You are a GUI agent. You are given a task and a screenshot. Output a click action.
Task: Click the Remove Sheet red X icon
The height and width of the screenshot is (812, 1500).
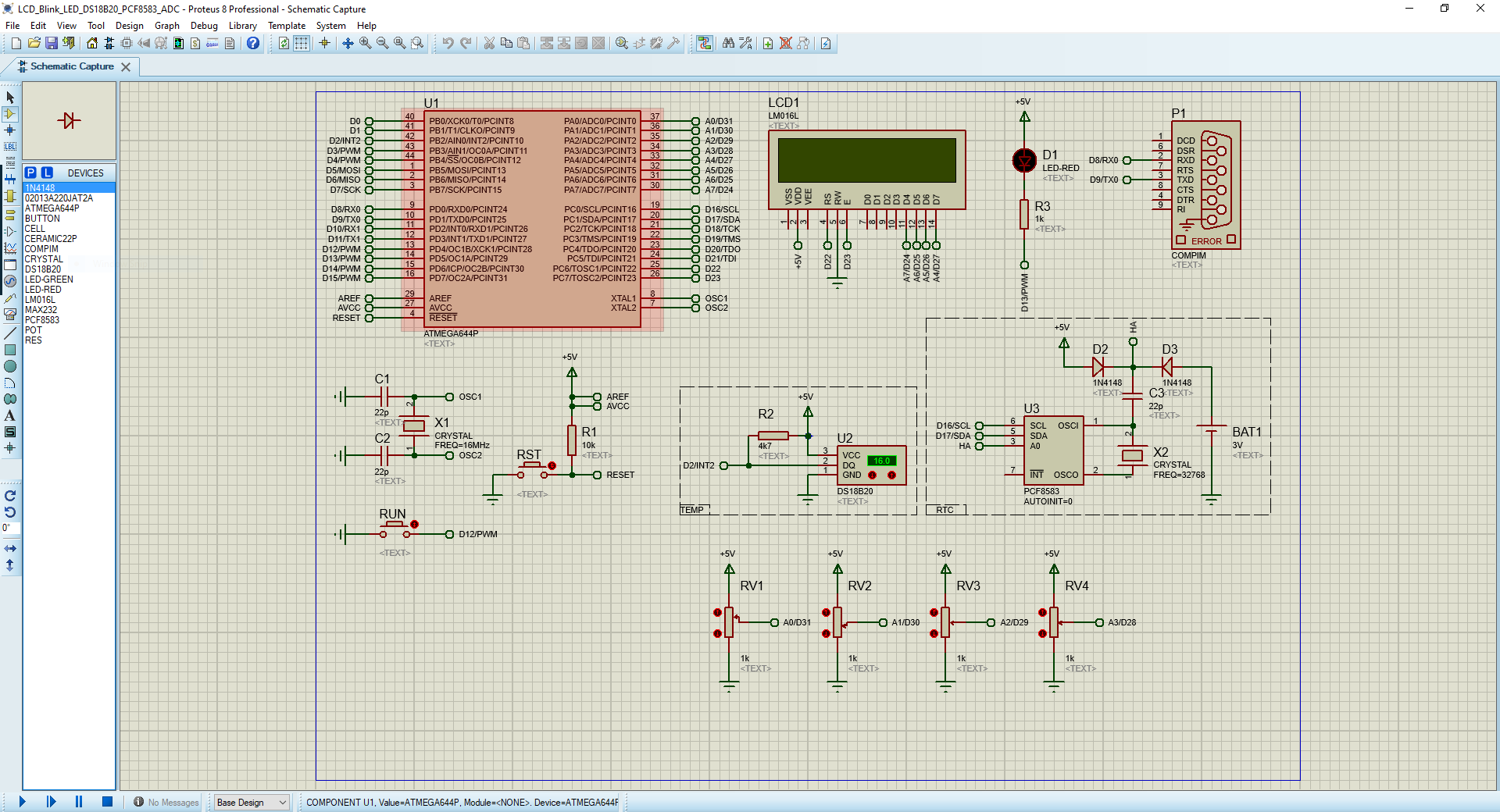pyautogui.click(x=786, y=44)
